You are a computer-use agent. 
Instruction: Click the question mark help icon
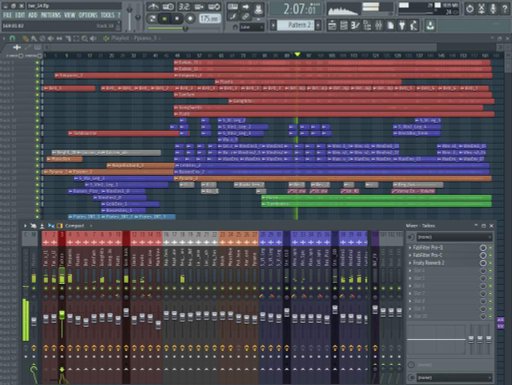[505, 9]
